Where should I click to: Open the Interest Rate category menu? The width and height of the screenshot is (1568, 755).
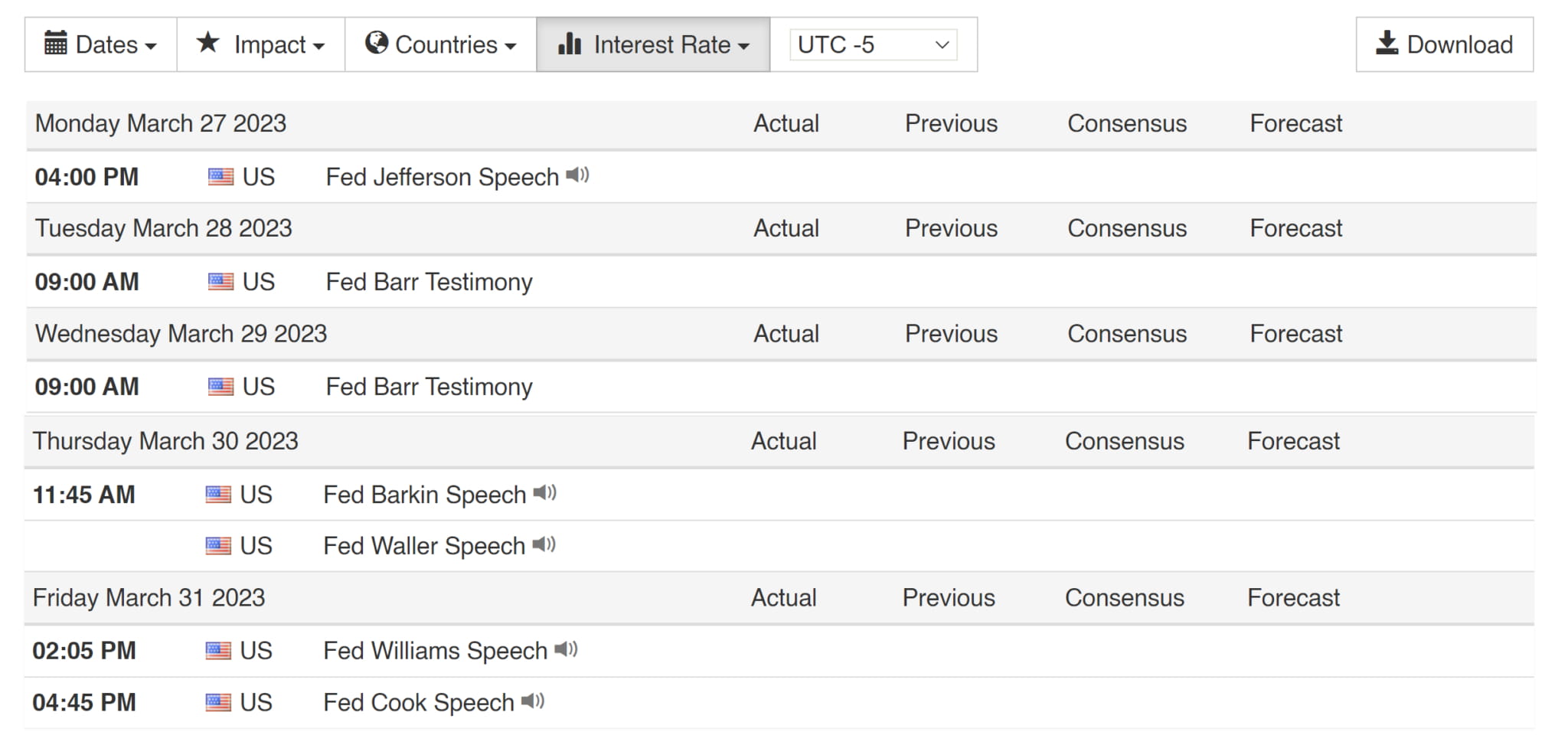pos(653,44)
